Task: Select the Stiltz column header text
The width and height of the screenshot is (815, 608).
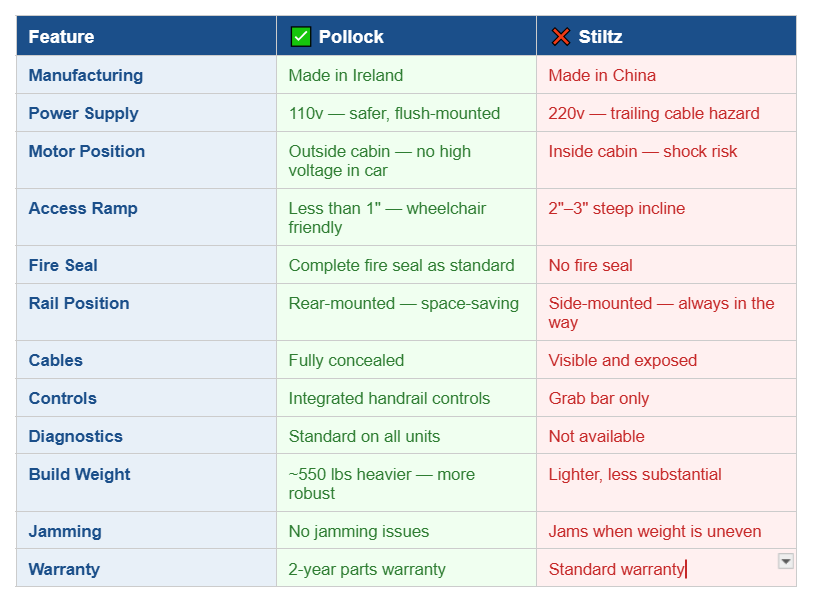Action: tap(600, 37)
